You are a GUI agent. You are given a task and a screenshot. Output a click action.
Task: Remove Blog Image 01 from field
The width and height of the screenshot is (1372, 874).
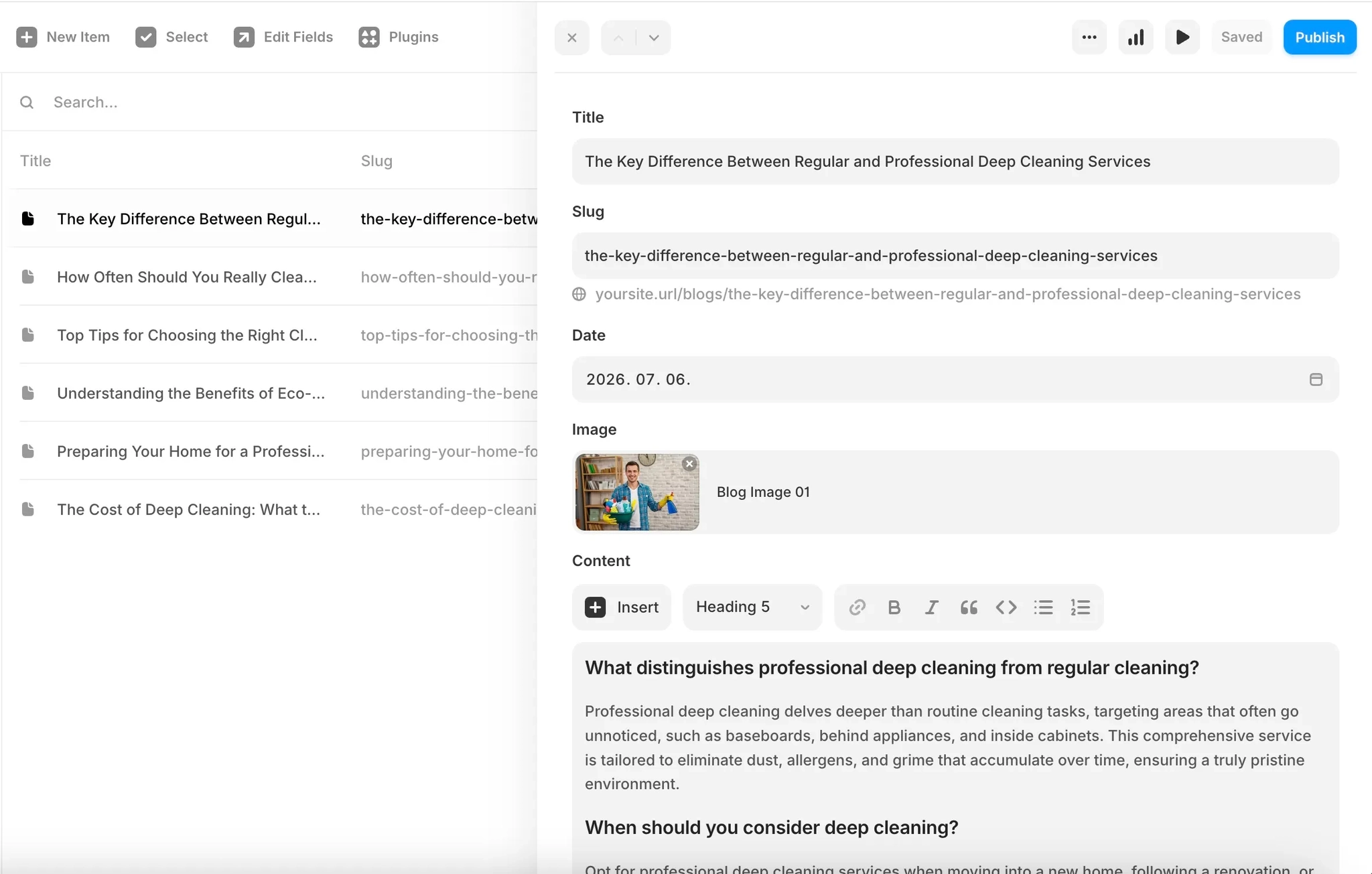point(689,463)
